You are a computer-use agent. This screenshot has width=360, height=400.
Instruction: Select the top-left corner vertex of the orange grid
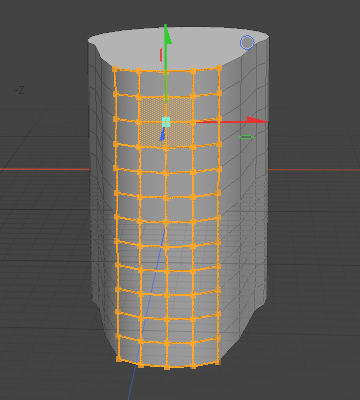[115, 69]
